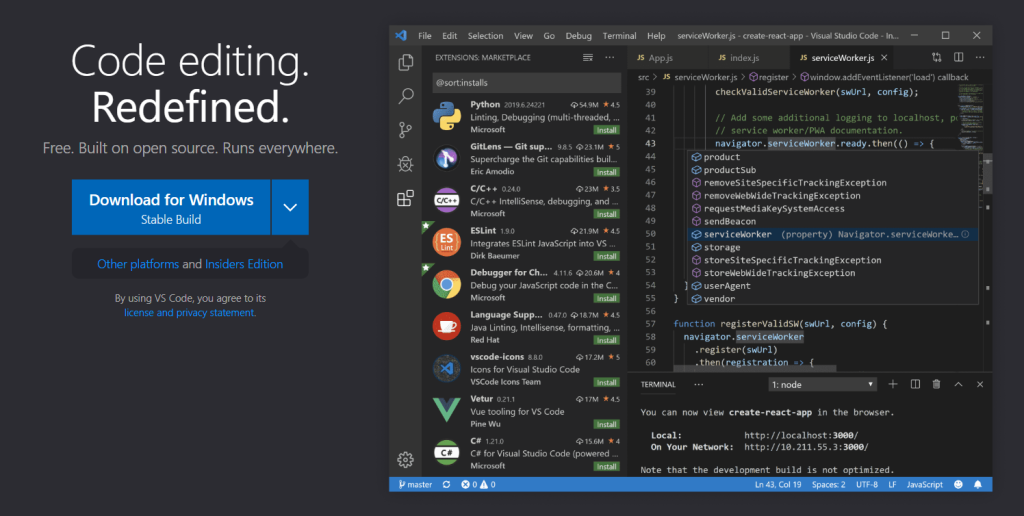Open Source Control icon in activity bar
Image resolution: width=1024 pixels, height=516 pixels.
pos(406,129)
